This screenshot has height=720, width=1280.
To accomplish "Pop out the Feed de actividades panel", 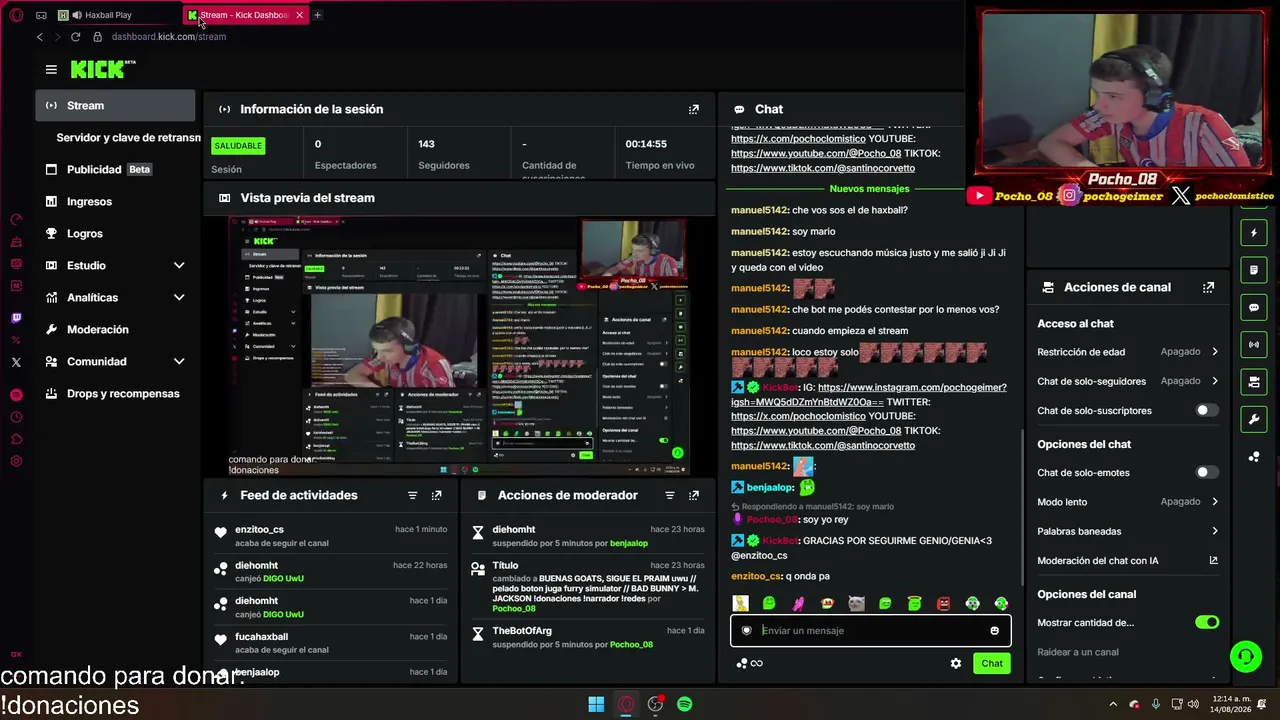I will click(x=436, y=495).
